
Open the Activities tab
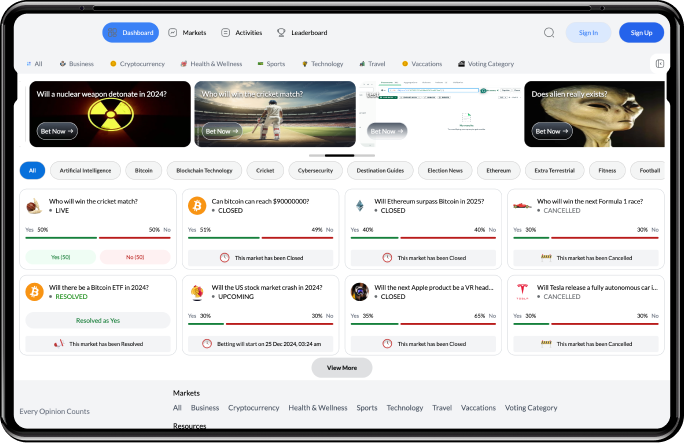[x=242, y=33]
